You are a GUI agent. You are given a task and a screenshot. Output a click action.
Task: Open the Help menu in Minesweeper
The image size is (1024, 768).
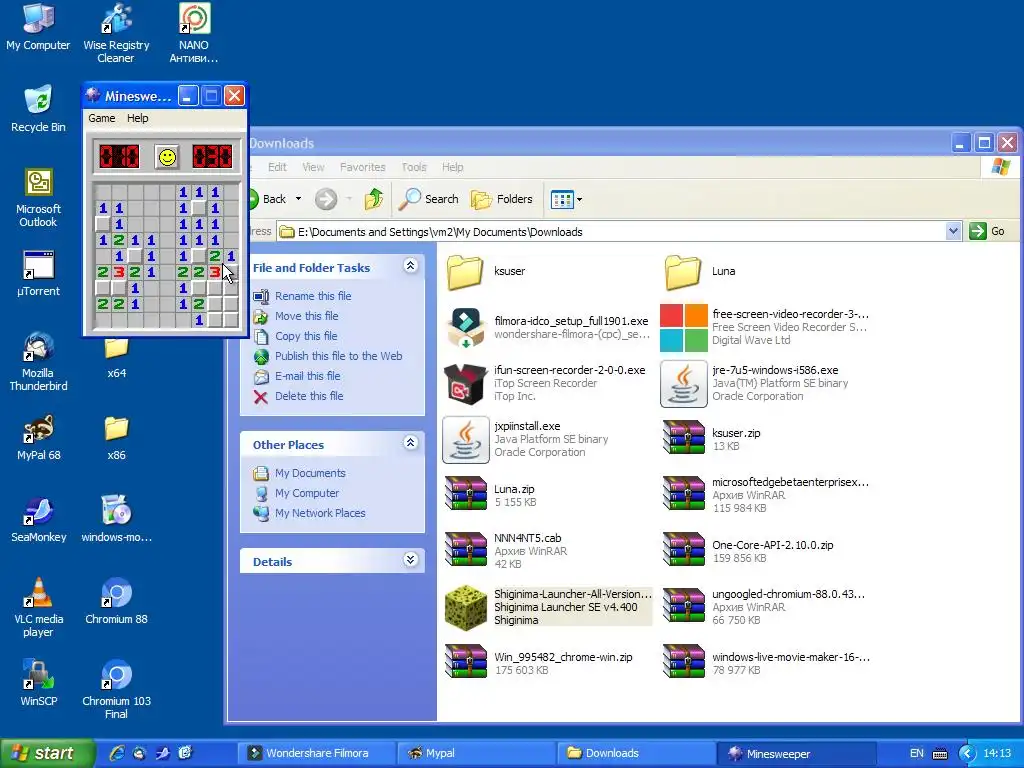pyautogui.click(x=137, y=118)
